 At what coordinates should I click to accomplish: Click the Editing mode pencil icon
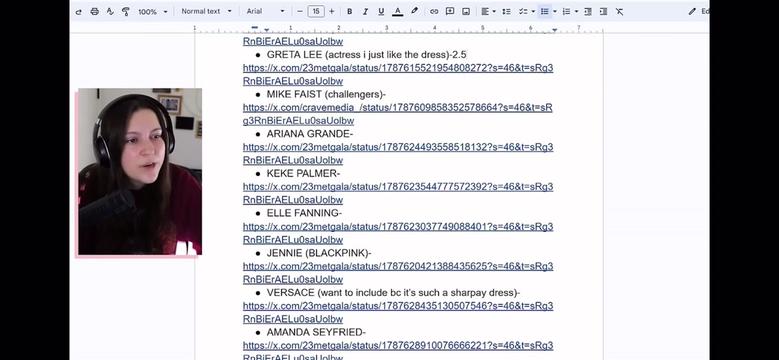(692, 11)
